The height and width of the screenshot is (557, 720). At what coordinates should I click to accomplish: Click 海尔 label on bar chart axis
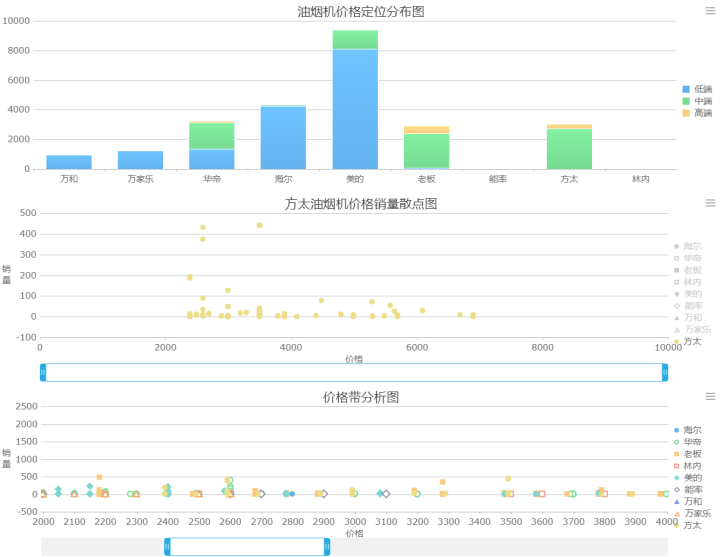[x=283, y=179]
